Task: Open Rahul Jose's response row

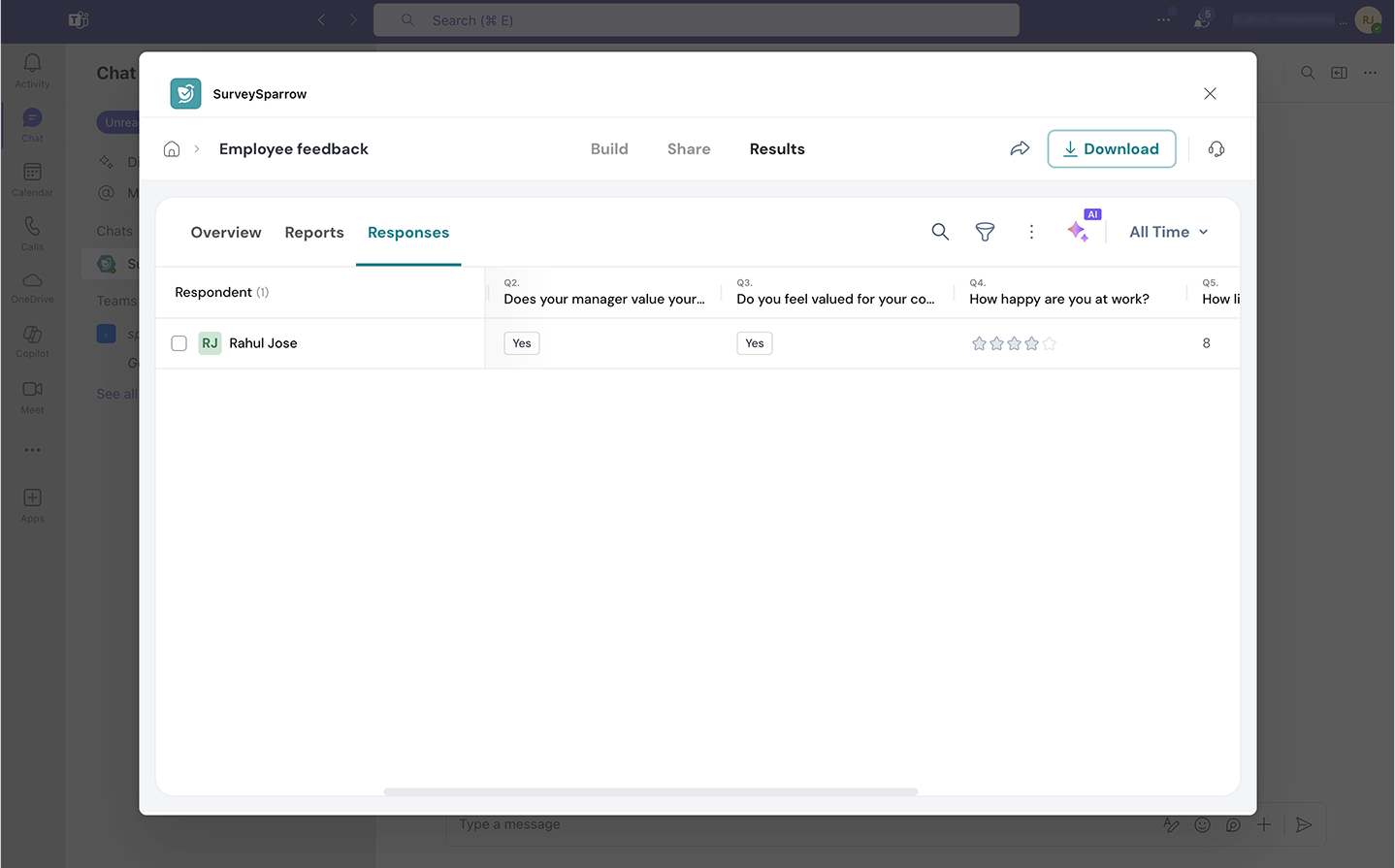Action: tap(263, 343)
